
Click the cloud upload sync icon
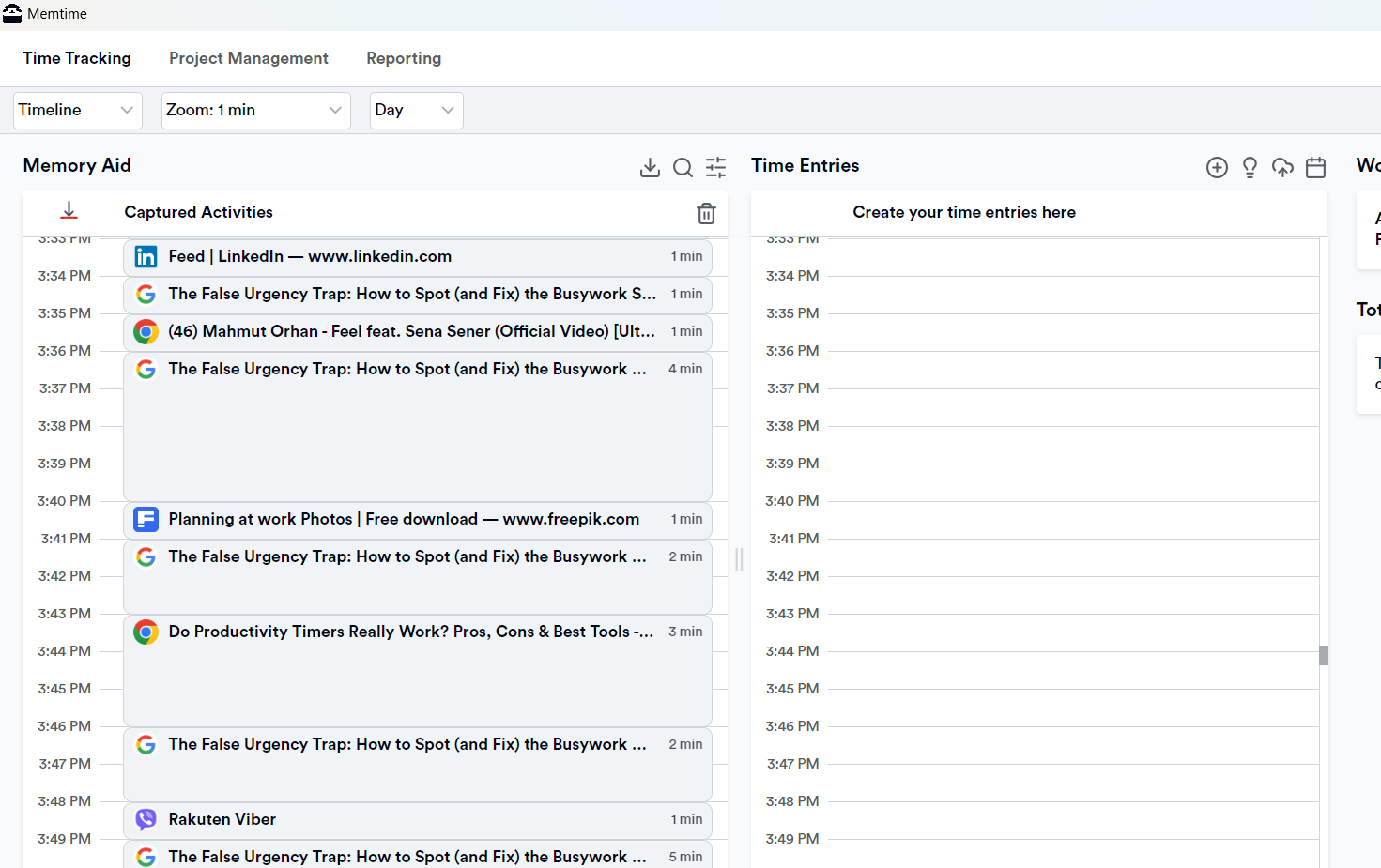tap(1282, 167)
